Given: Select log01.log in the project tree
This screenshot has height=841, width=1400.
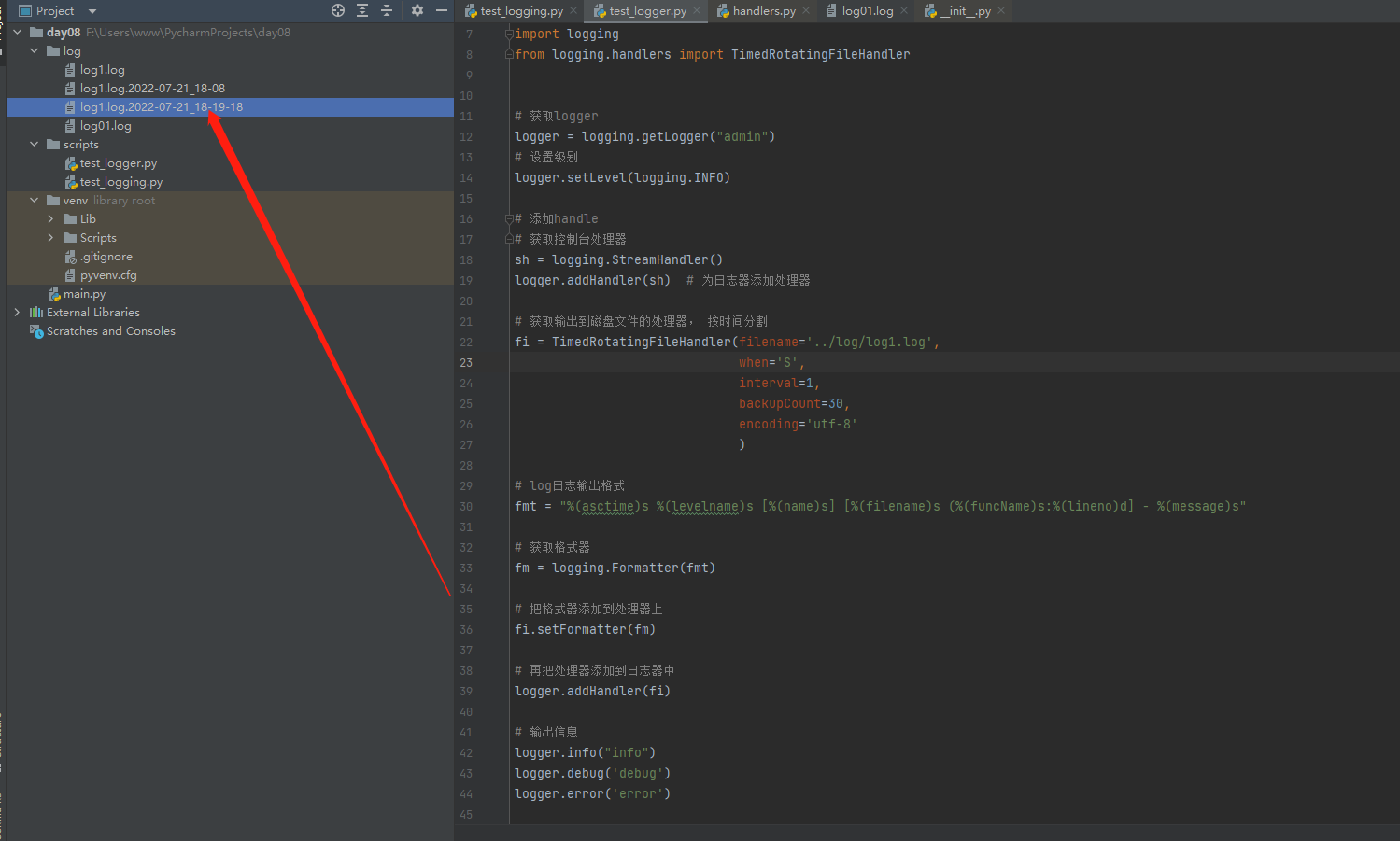Looking at the screenshot, I should click(x=106, y=126).
